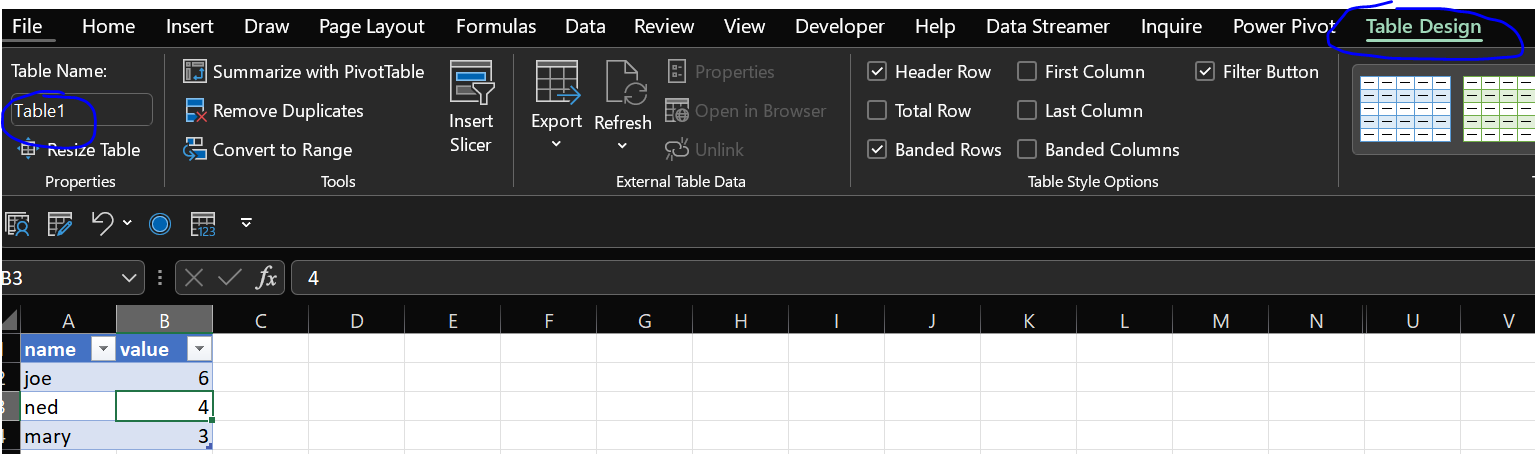The height and width of the screenshot is (454, 1535).
Task: Click the formula bar enter checkmark icon
Action: [229, 278]
